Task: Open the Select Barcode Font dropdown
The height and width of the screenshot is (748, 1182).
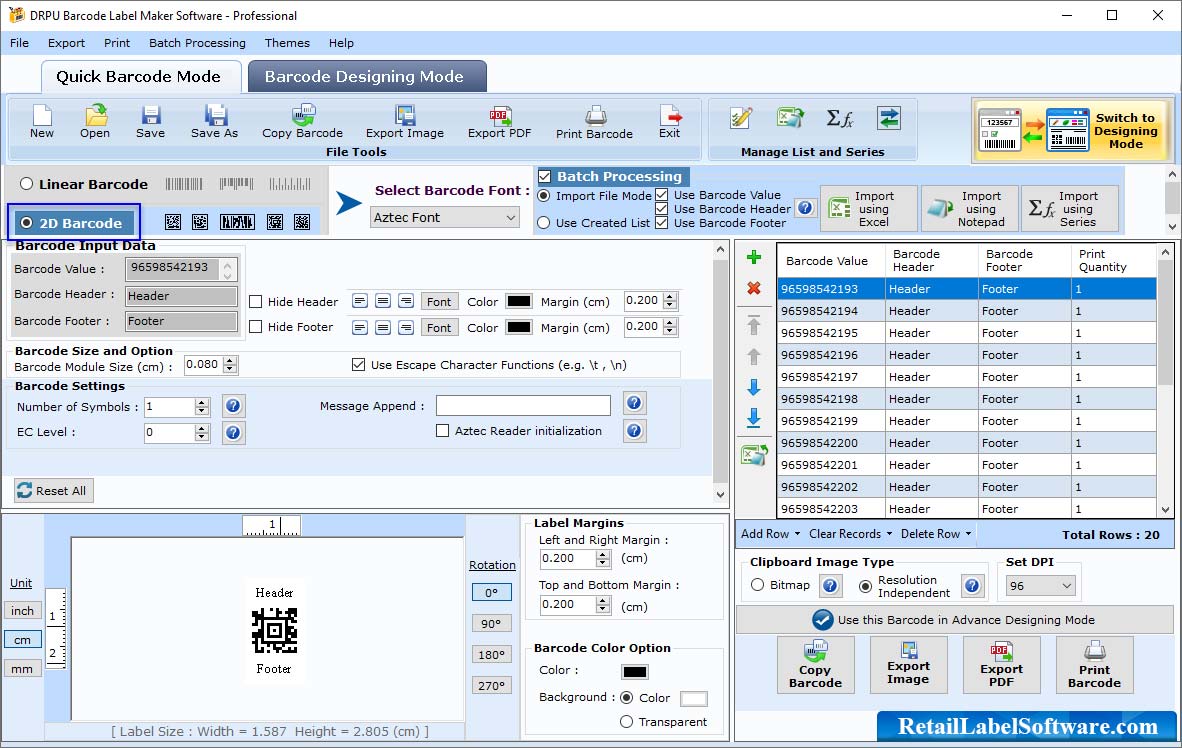Action: pos(445,218)
